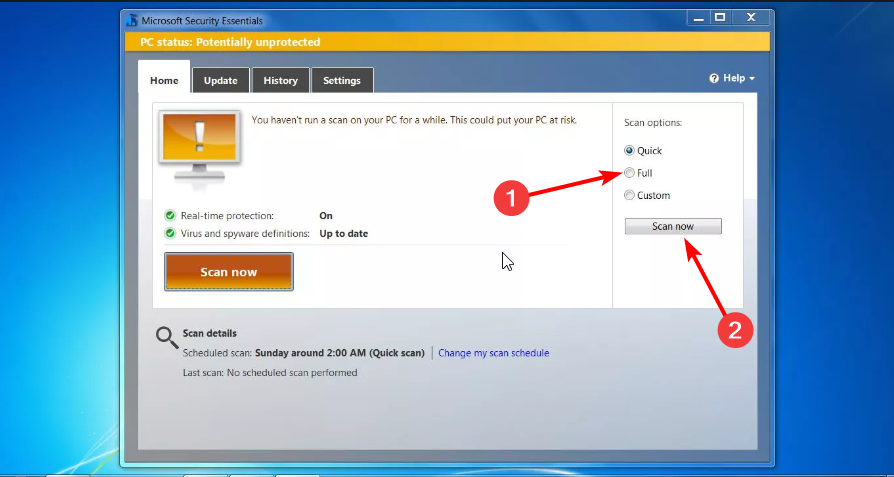Click 'Last scan: No scheduled scan performed' text

[x=270, y=373]
